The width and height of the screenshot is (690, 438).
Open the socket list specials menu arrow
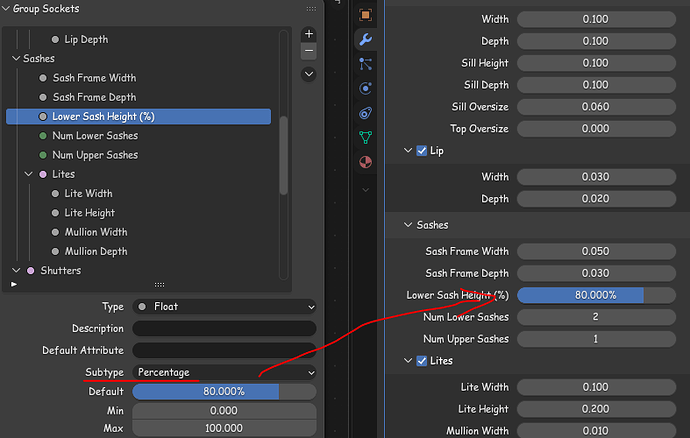click(x=309, y=74)
